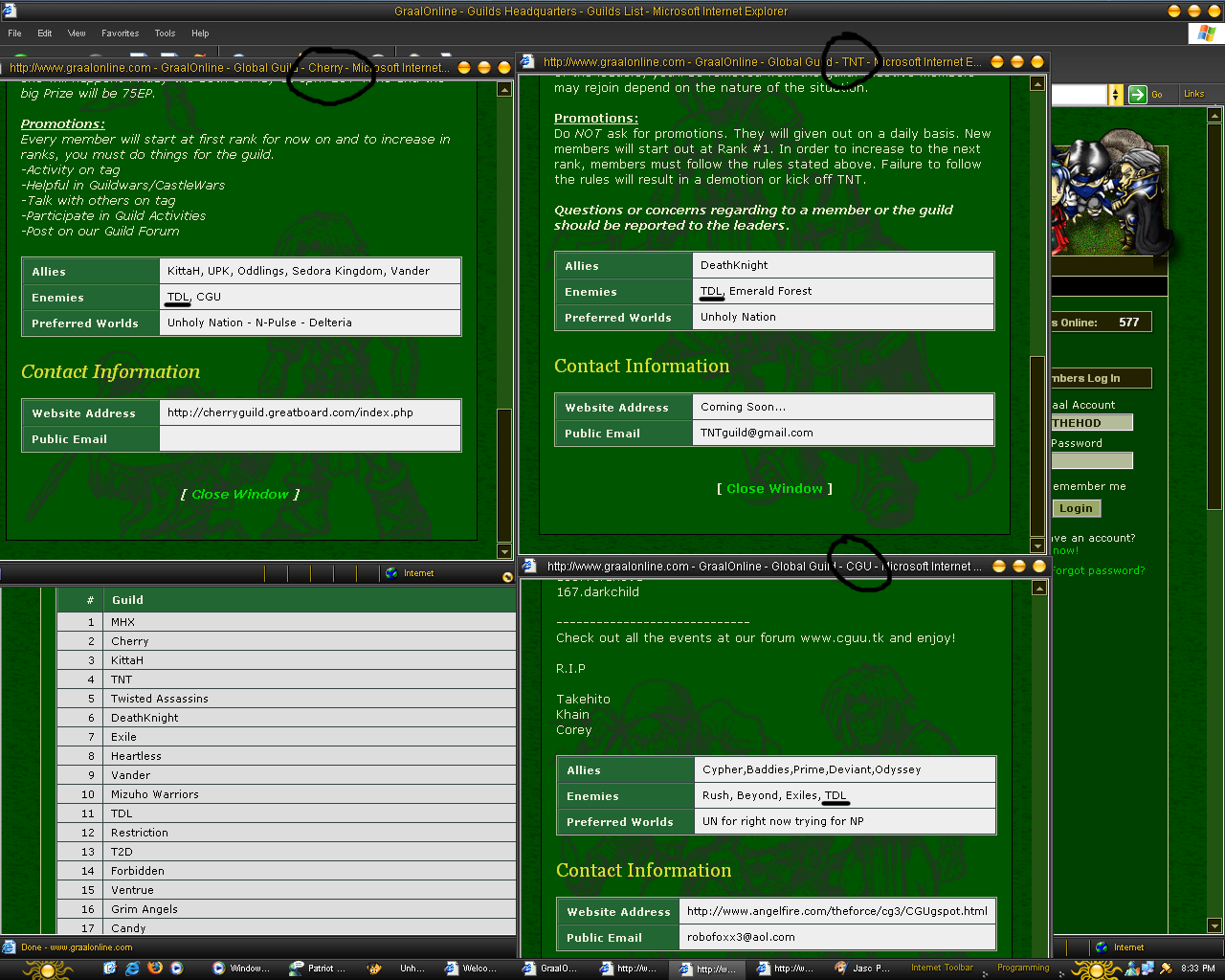Click Close Window in the TNT guild window

[774, 489]
